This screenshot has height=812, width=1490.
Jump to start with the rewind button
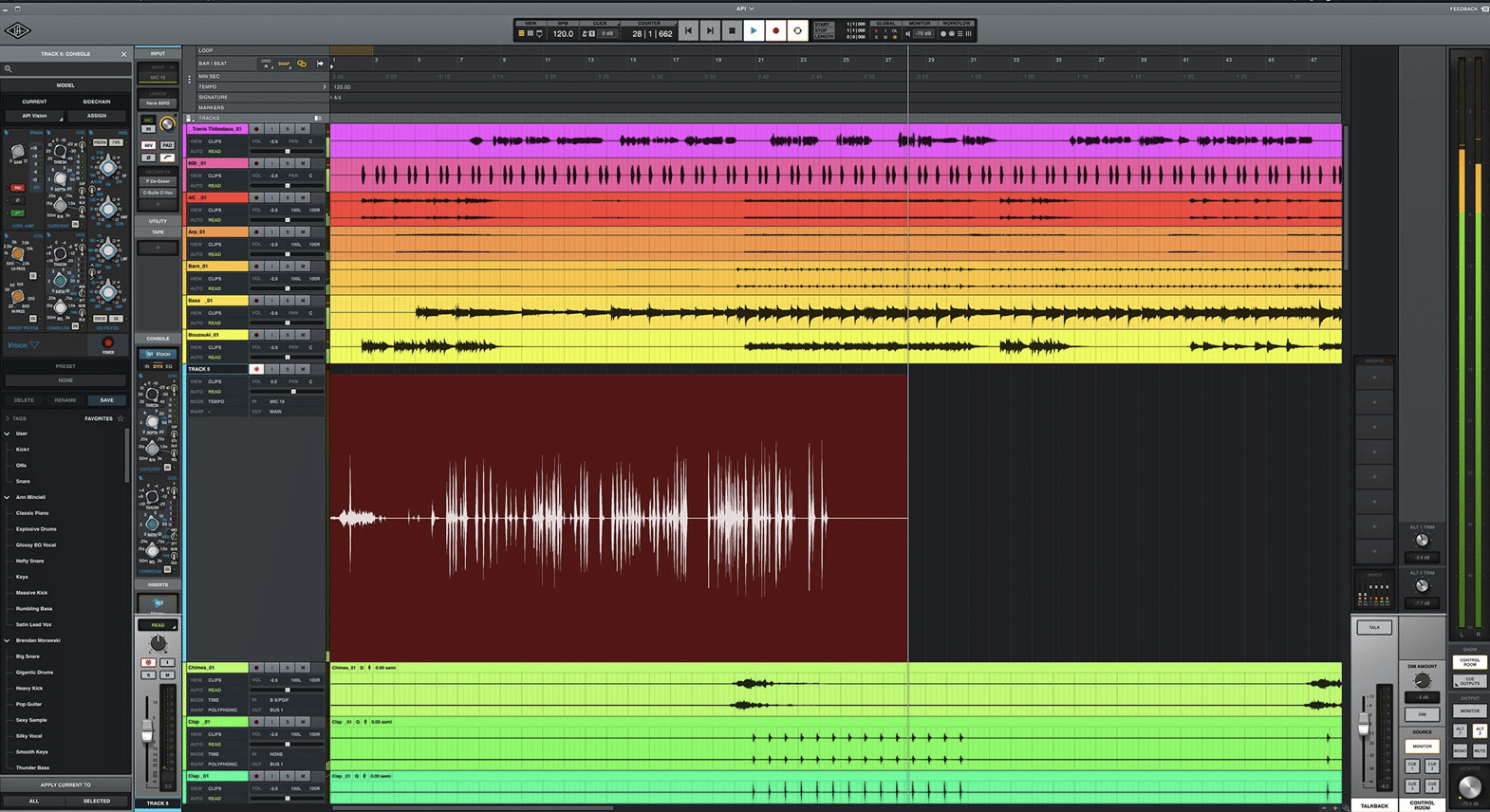(x=688, y=31)
